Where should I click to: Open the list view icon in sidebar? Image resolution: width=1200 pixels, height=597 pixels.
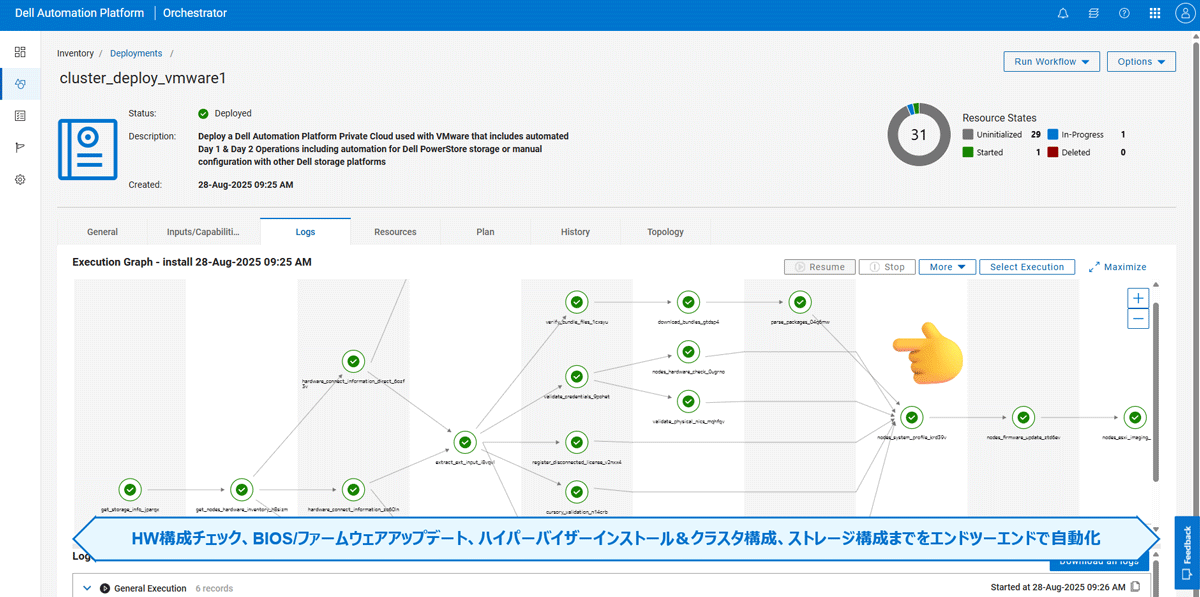pyautogui.click(x=20, y=116)
